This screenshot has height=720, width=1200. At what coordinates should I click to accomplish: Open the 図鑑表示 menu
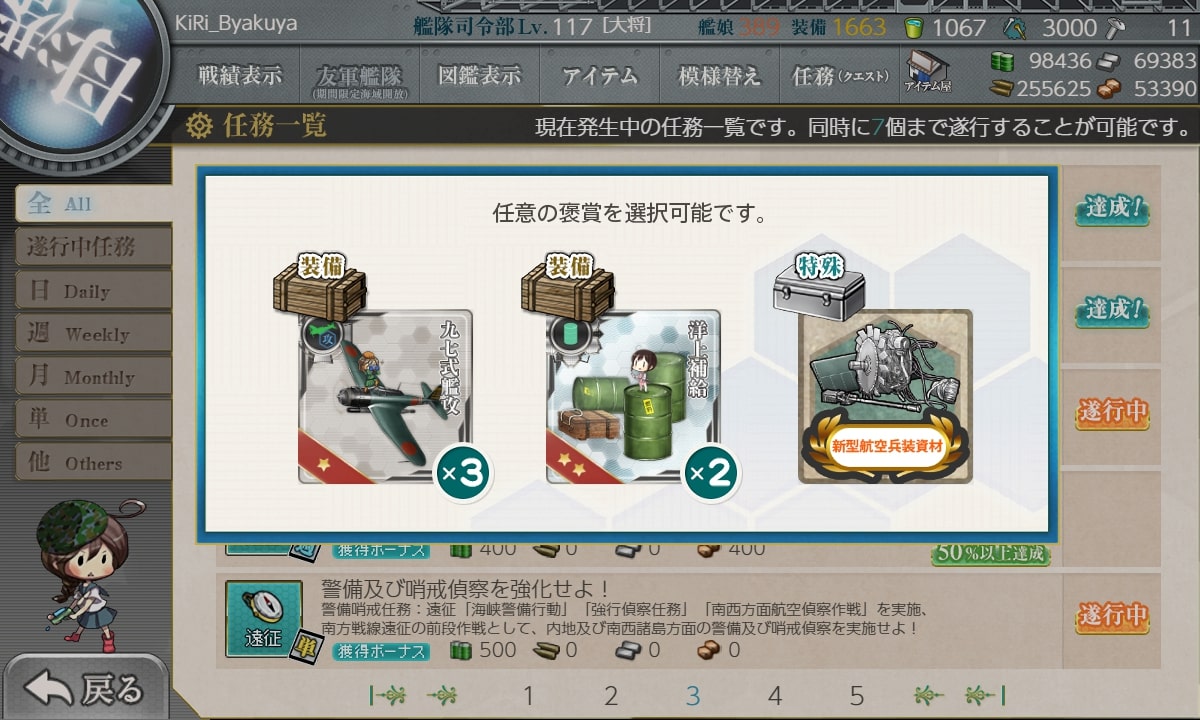click(480, 76)
